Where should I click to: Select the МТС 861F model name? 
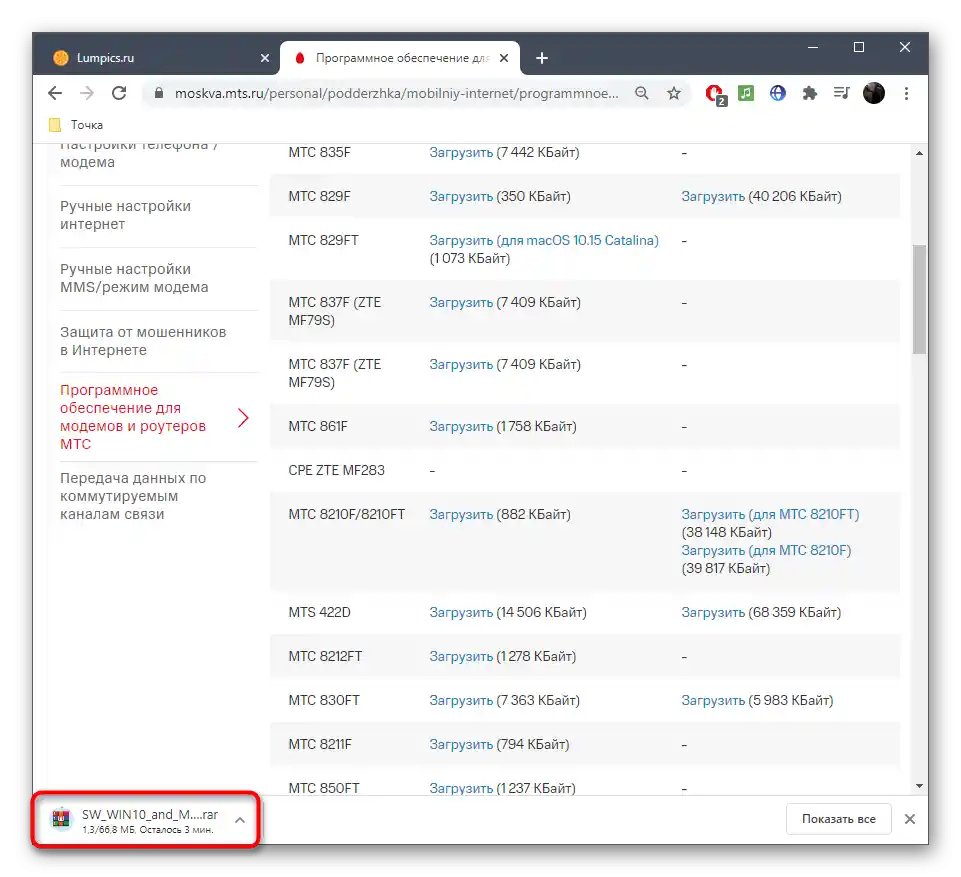317,426
